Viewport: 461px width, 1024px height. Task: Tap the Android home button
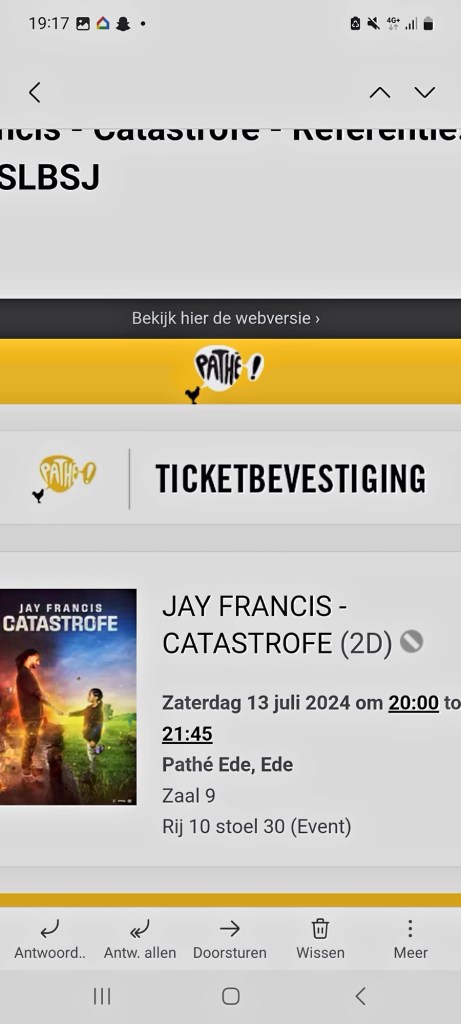pos(230,996)
